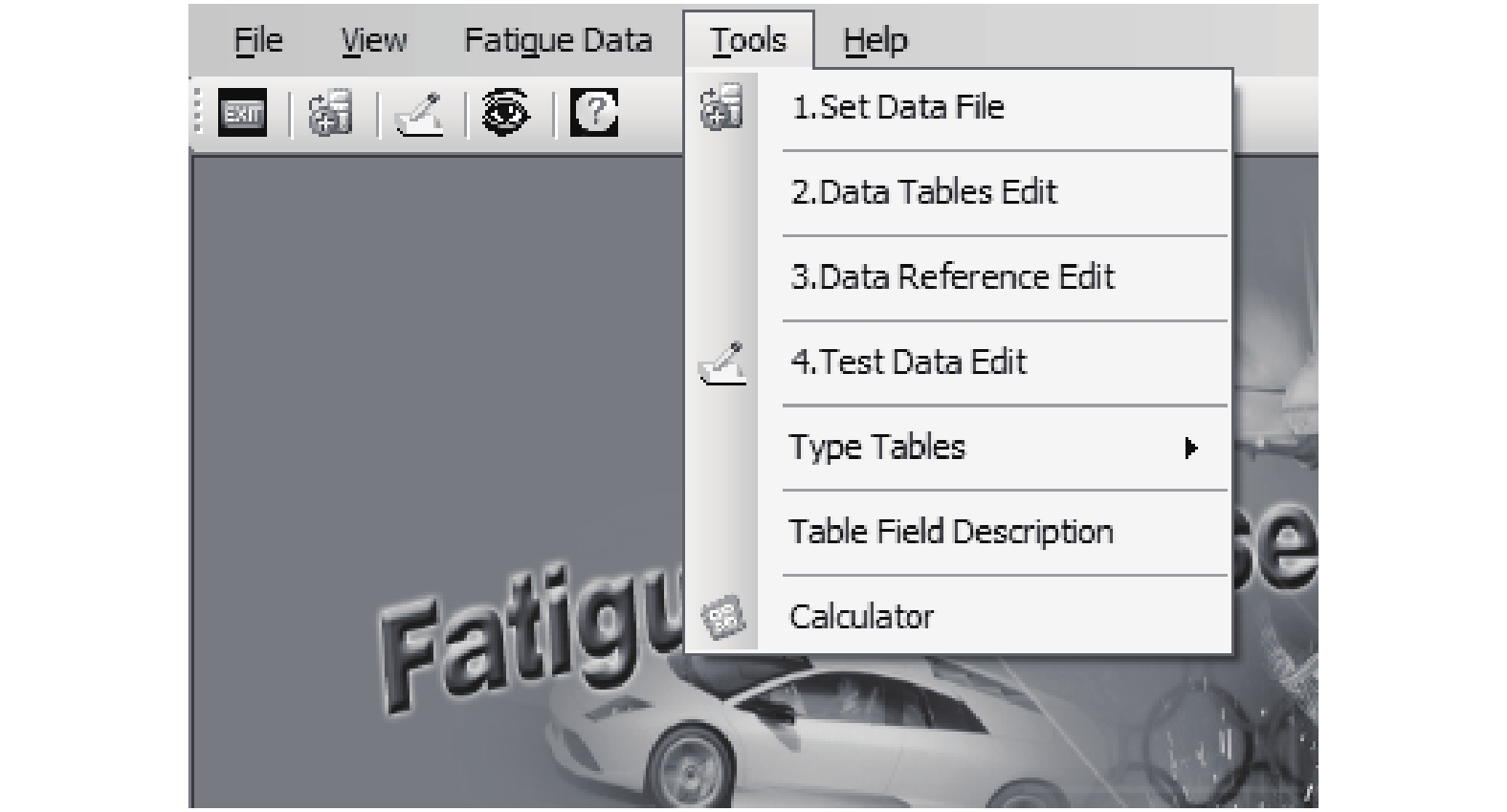Choose 2.Data Tables Edit

coord(923,192)
